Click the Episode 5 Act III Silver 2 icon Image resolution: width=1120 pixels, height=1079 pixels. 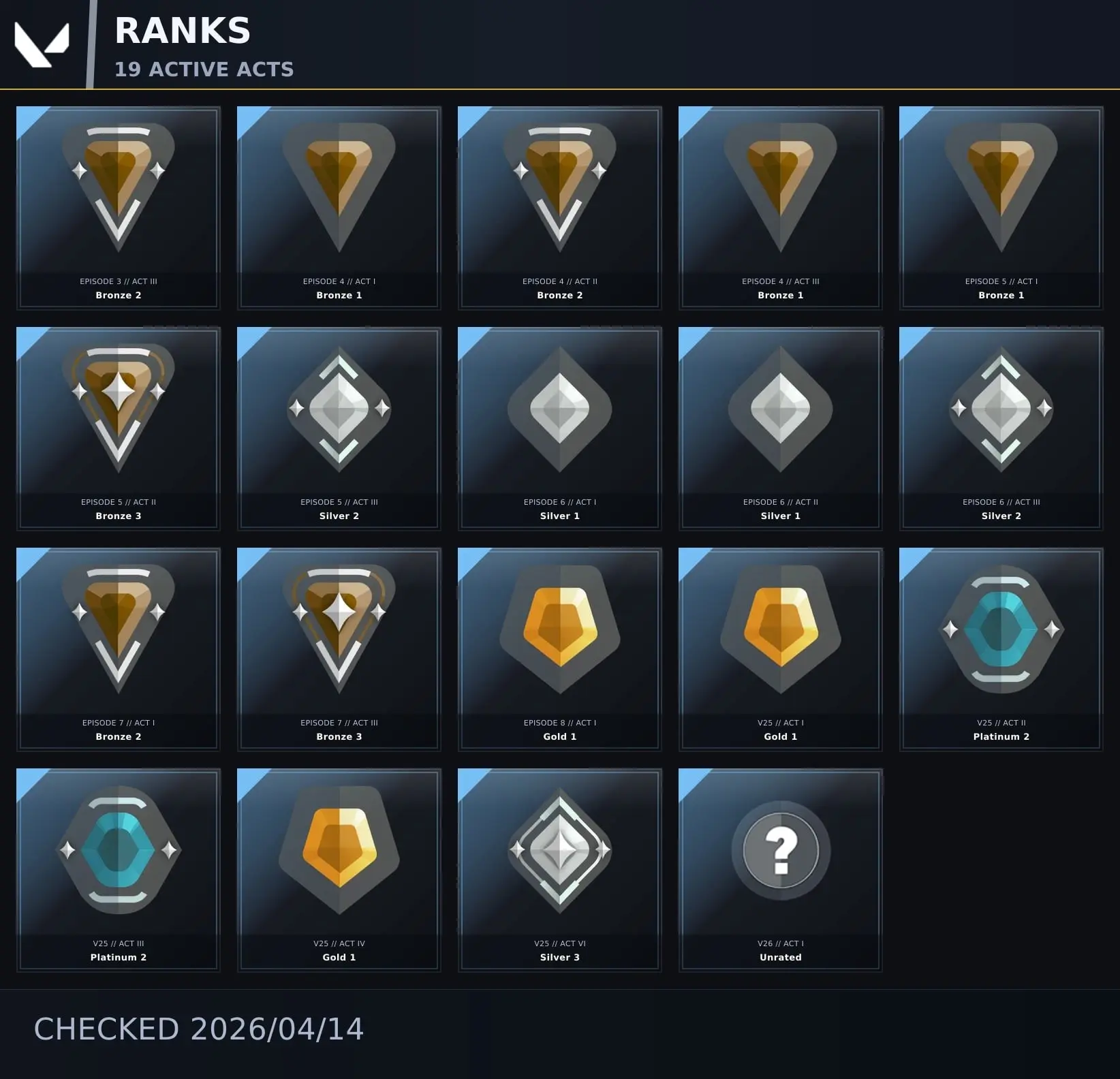[x=339, y=408]
